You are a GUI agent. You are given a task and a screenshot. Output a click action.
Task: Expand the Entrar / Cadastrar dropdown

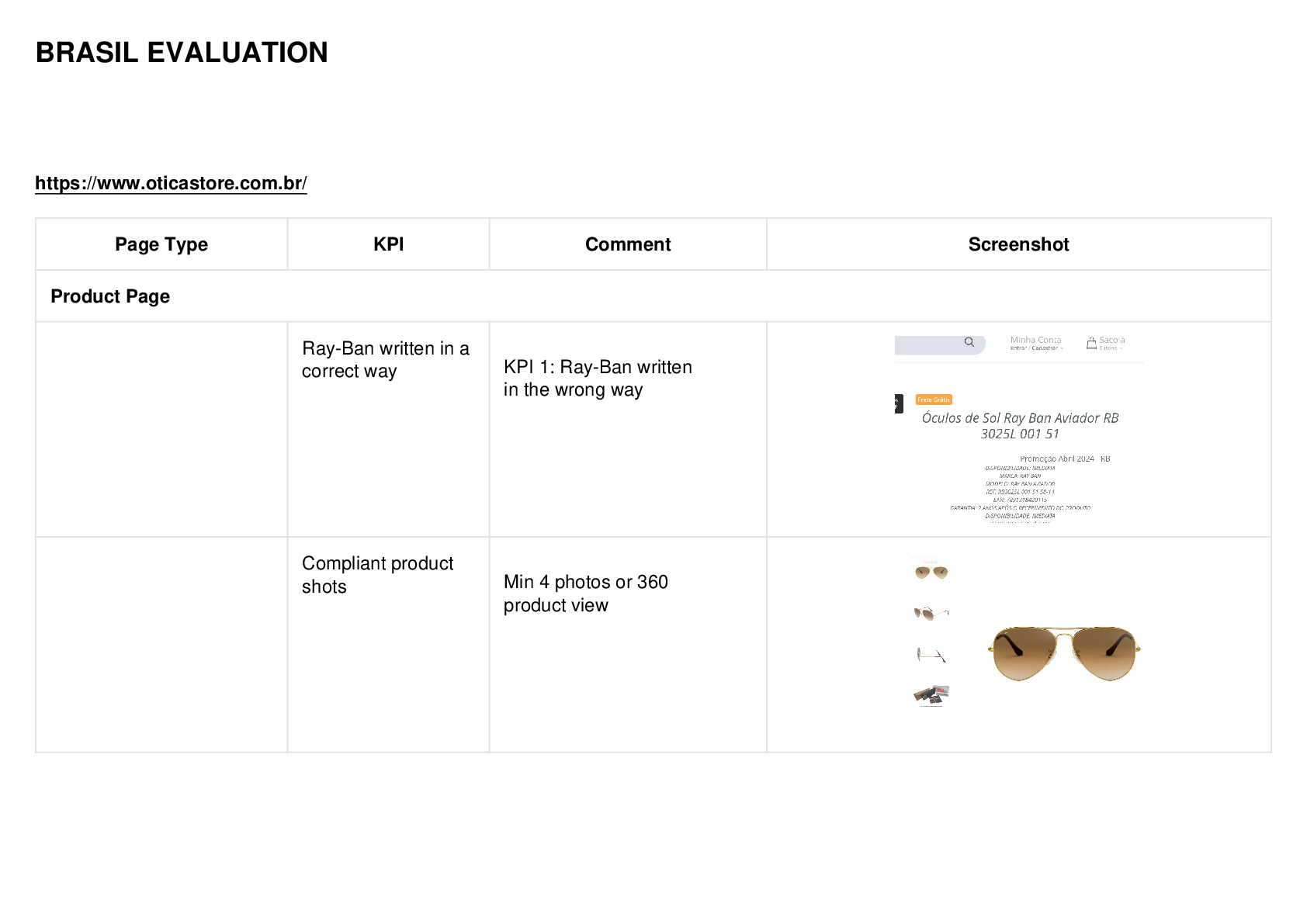point(1036,348)
